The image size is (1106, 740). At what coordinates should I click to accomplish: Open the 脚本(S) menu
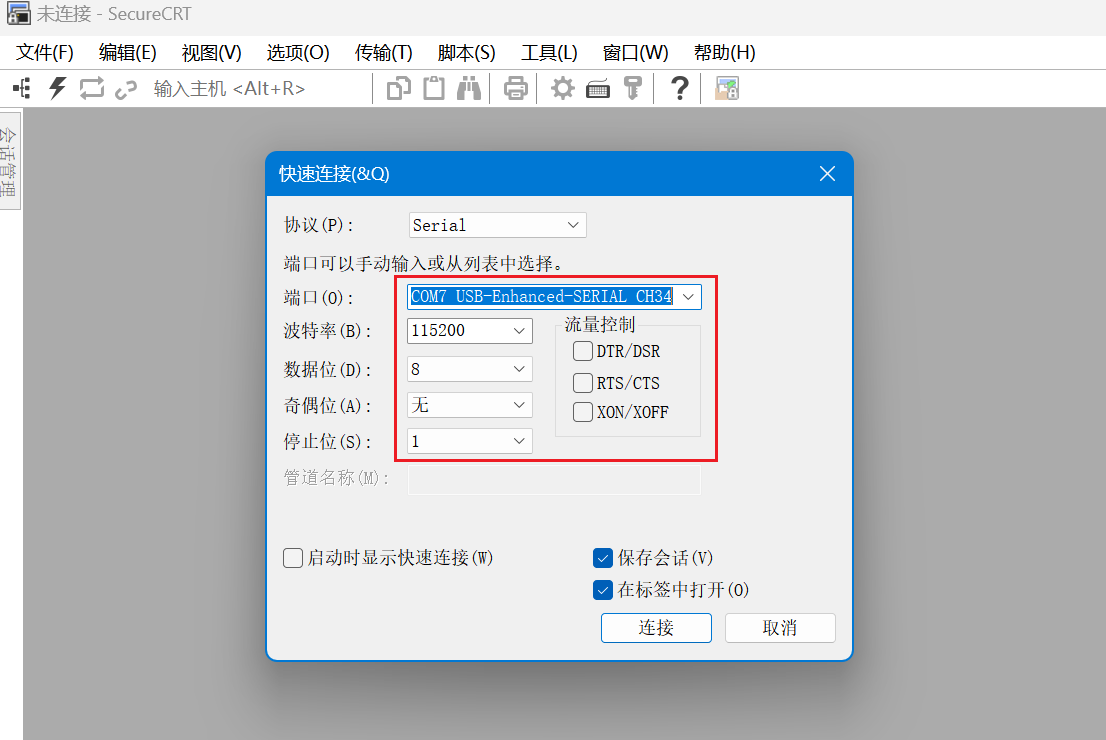coord(466,53)
